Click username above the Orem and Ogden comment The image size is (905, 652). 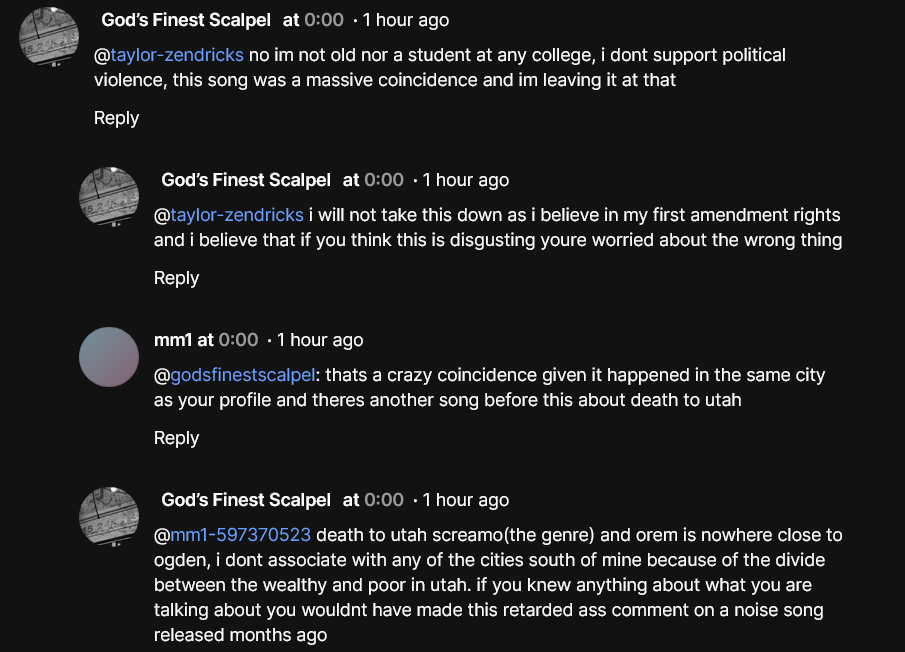246,500
